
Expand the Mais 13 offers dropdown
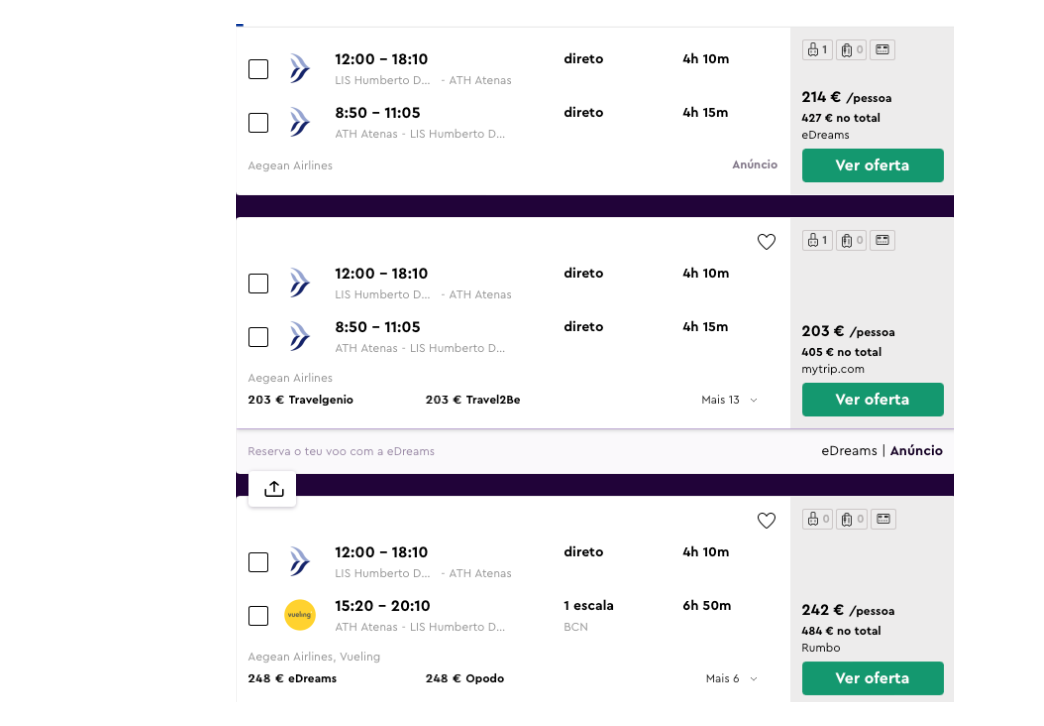(x=729, y=400)
